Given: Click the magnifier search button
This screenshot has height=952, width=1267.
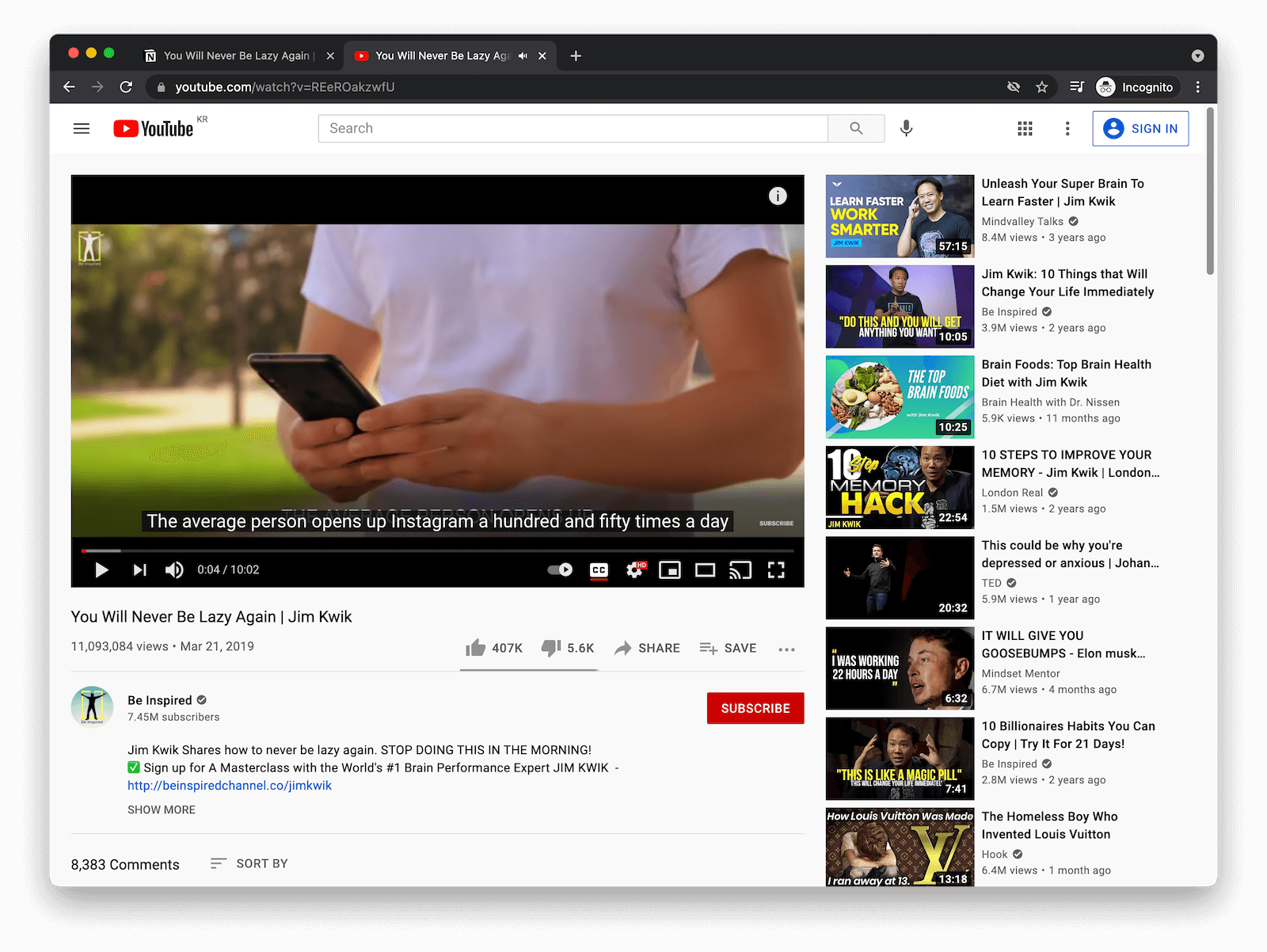Looking at the screenshot, I should coord(856,128).
